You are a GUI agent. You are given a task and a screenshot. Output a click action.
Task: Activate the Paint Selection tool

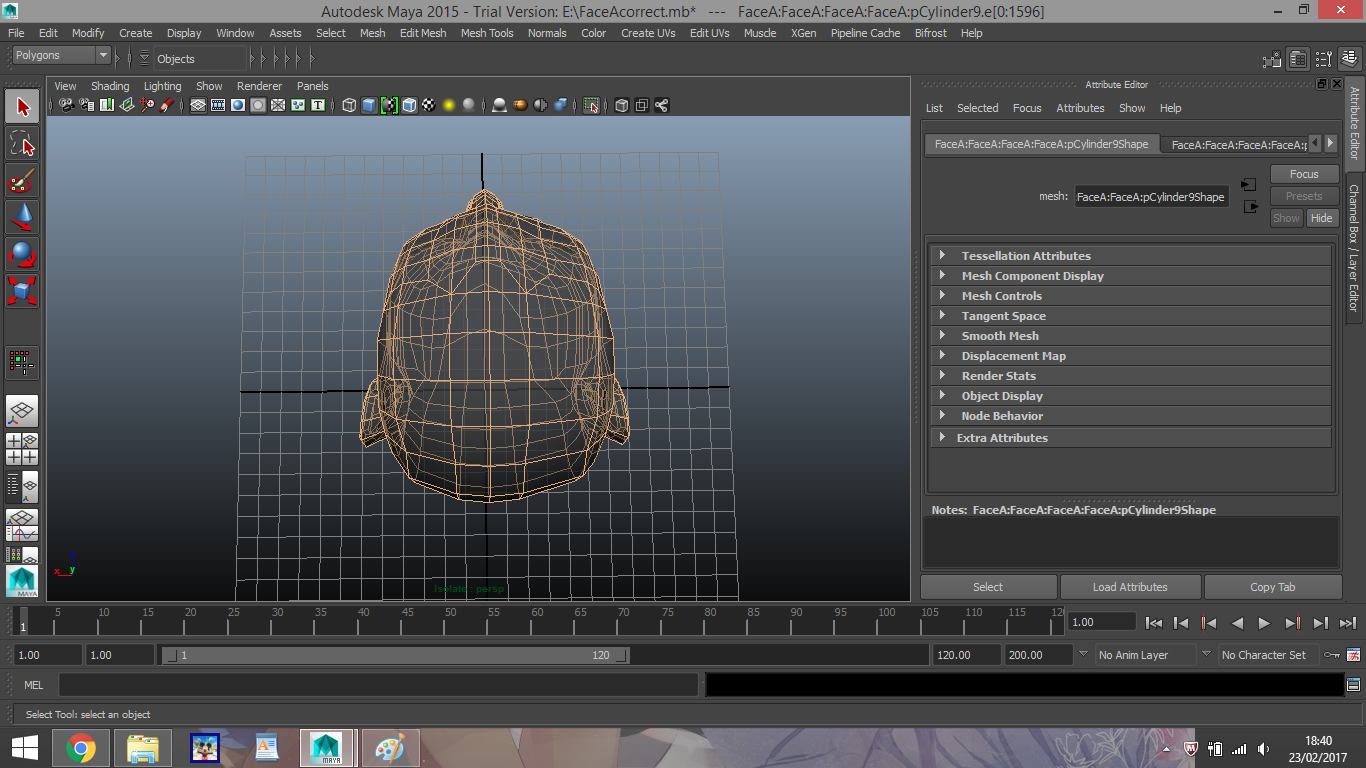[x=22, y=181]
